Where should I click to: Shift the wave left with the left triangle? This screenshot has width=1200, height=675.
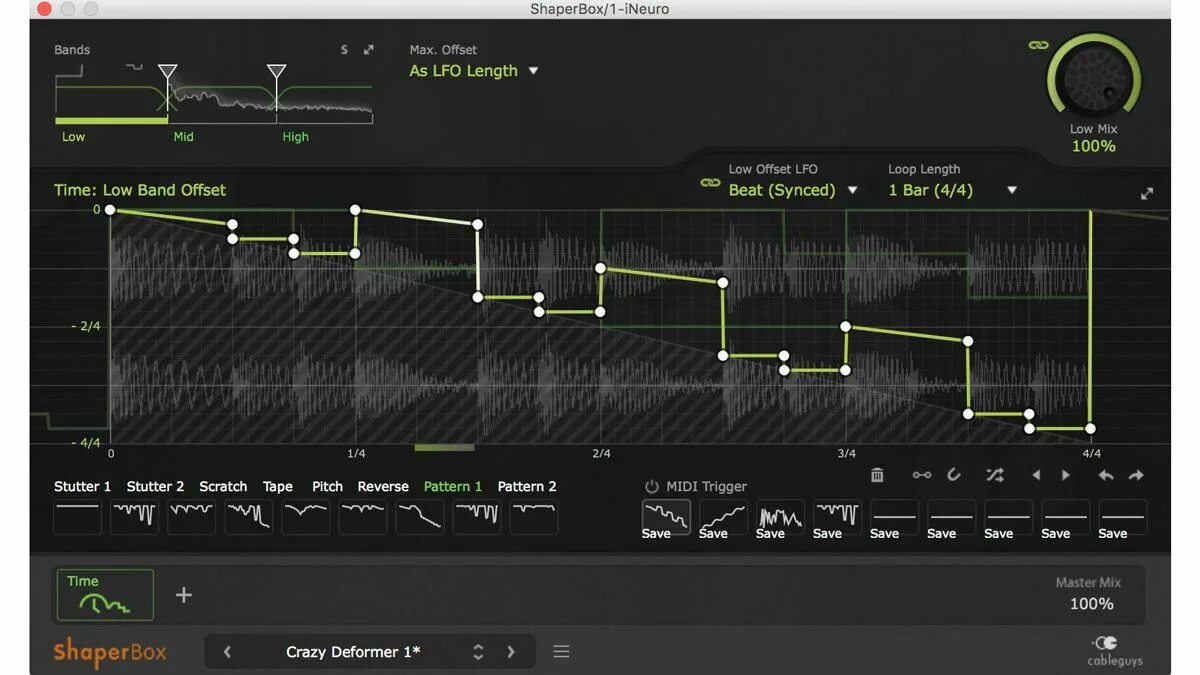tap(1036, 475)
